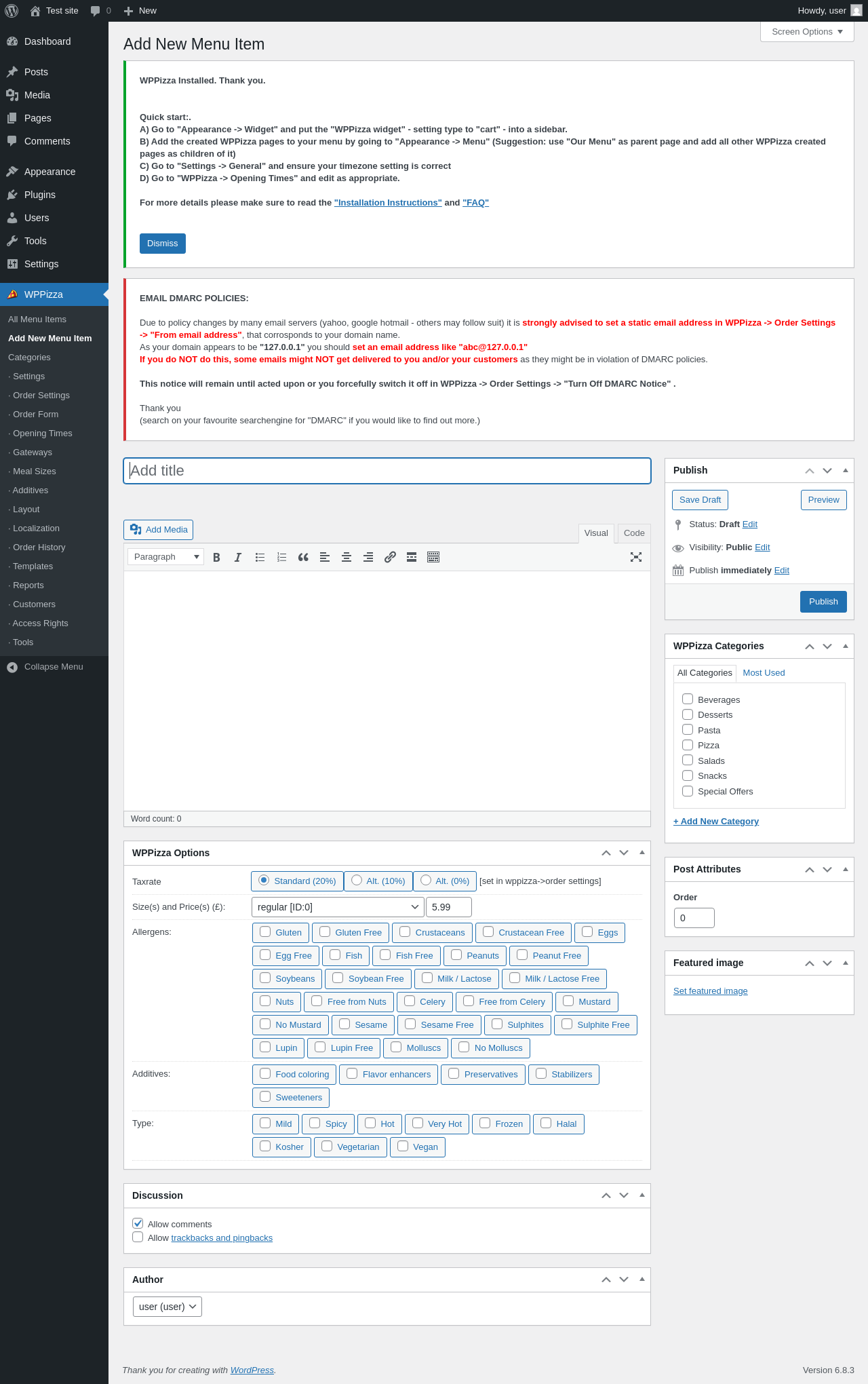Move Publish box down
868x1384 pixels.
[x=827, y=471]
